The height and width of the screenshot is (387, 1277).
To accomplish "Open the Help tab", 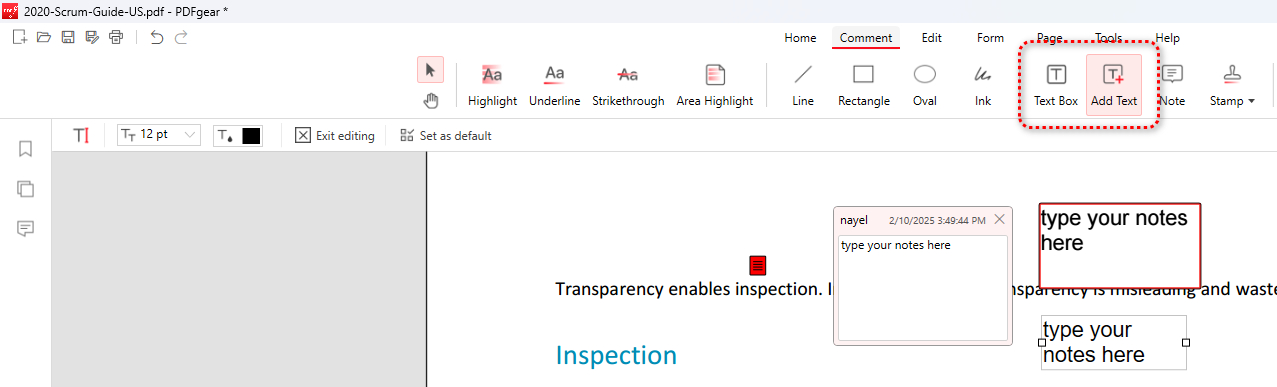I will click(x=1167, y=38).
